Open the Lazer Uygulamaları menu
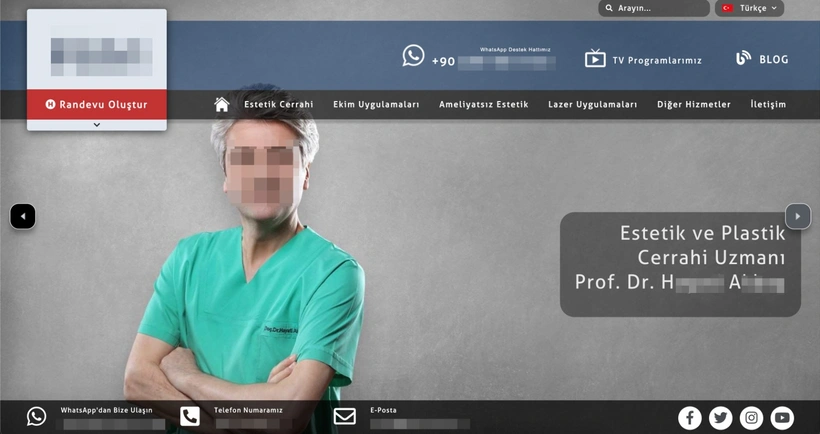The height and width of the screenshot is (434, 820). pos(592,104)
